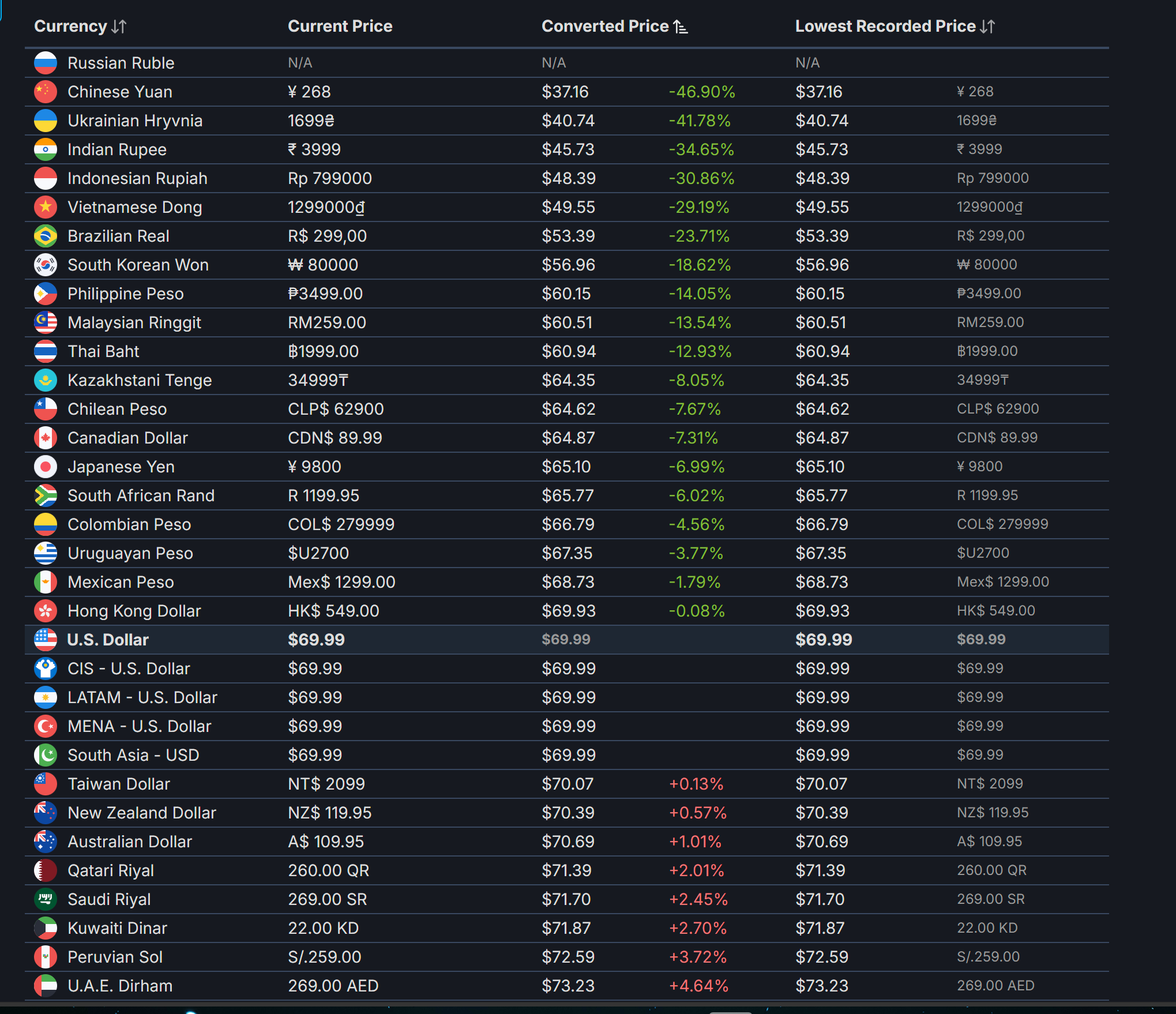The image size is (1176, 1014).
Task: Click the Taiwan Dollar +0.13% difference
Action: [x=696, y=784]
